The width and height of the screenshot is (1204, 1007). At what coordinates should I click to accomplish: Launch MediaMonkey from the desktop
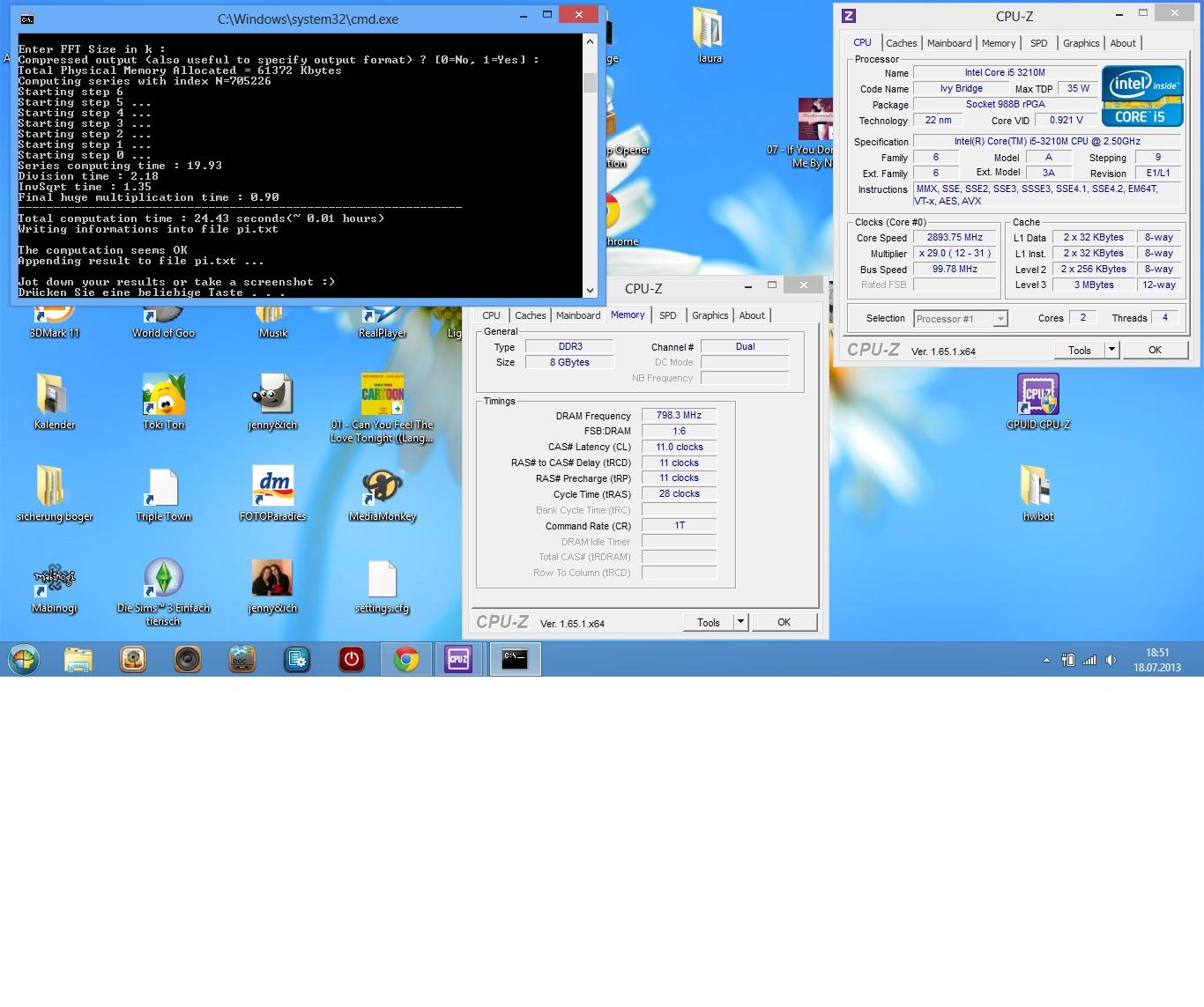coord(383,493)
